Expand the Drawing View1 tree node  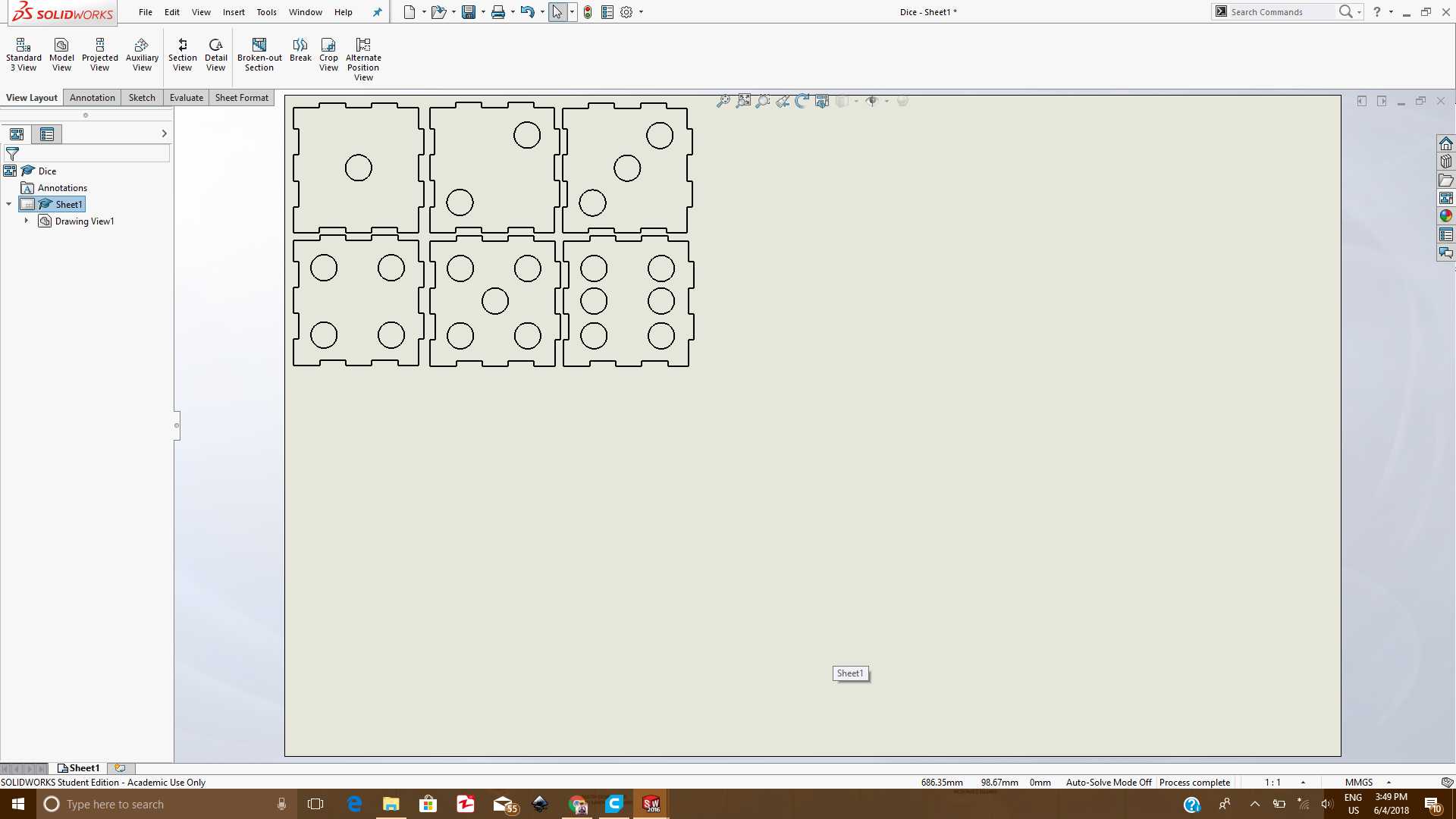tap(27, 221)
